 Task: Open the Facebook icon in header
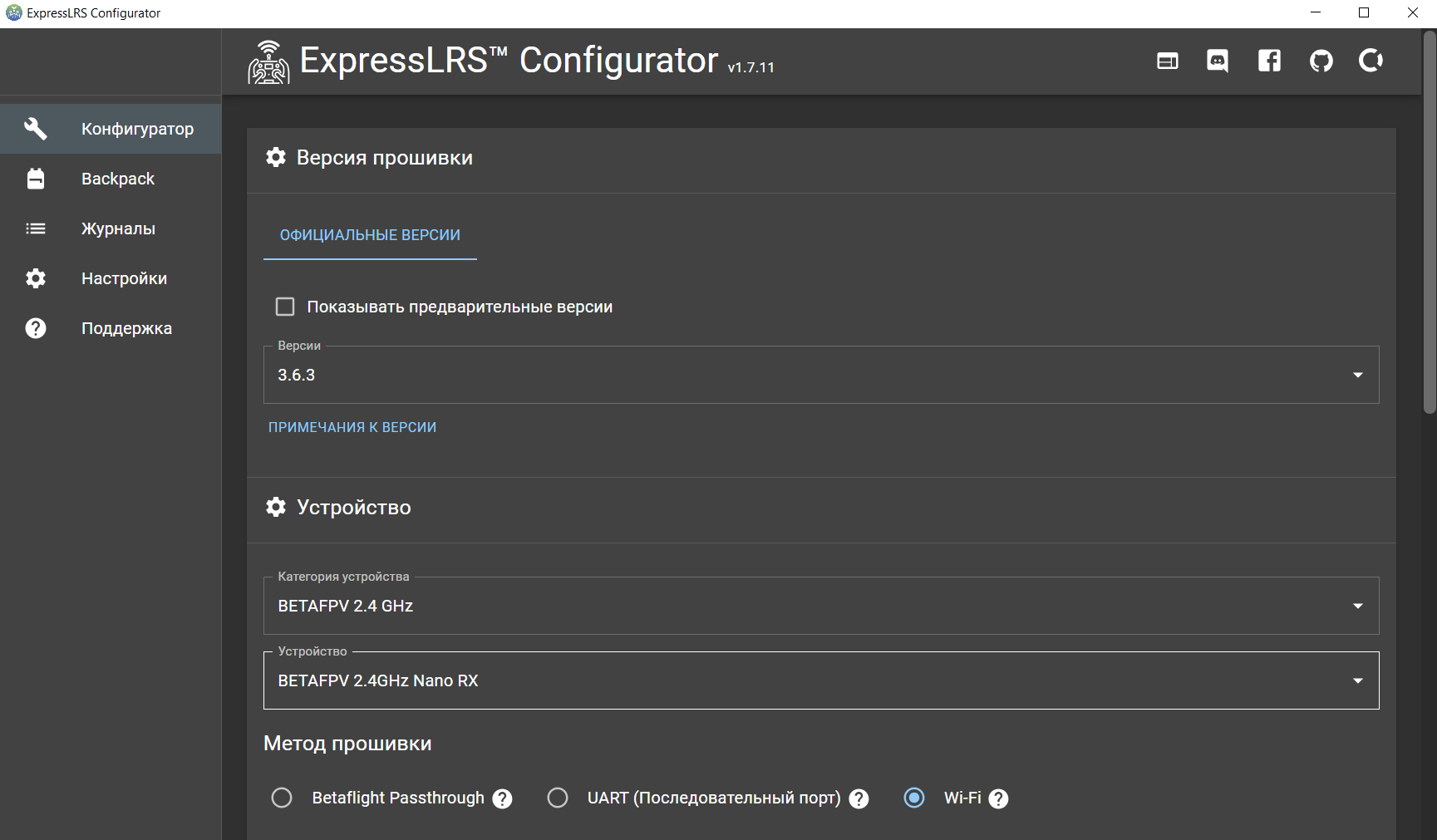tap(1269, 61)
